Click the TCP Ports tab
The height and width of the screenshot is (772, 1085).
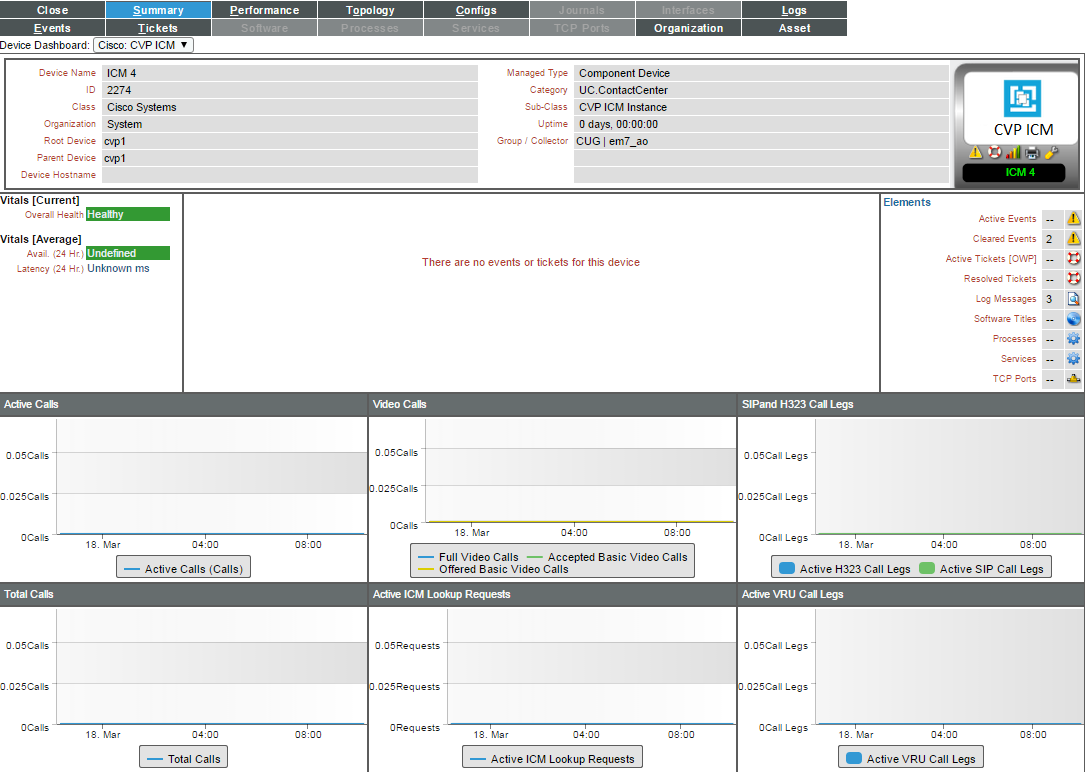point(582,28)
